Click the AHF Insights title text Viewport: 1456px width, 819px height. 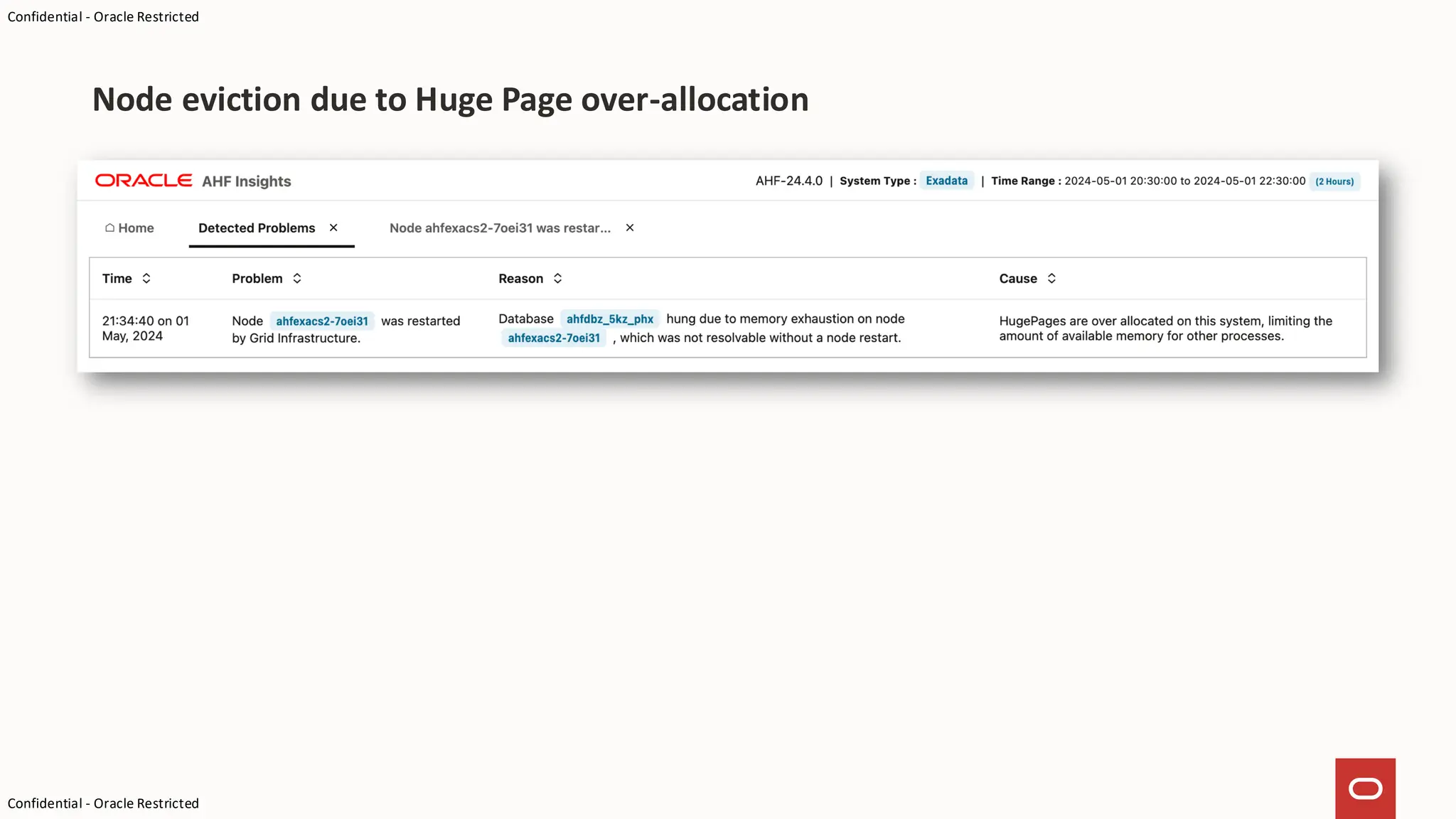click(247, 181)
